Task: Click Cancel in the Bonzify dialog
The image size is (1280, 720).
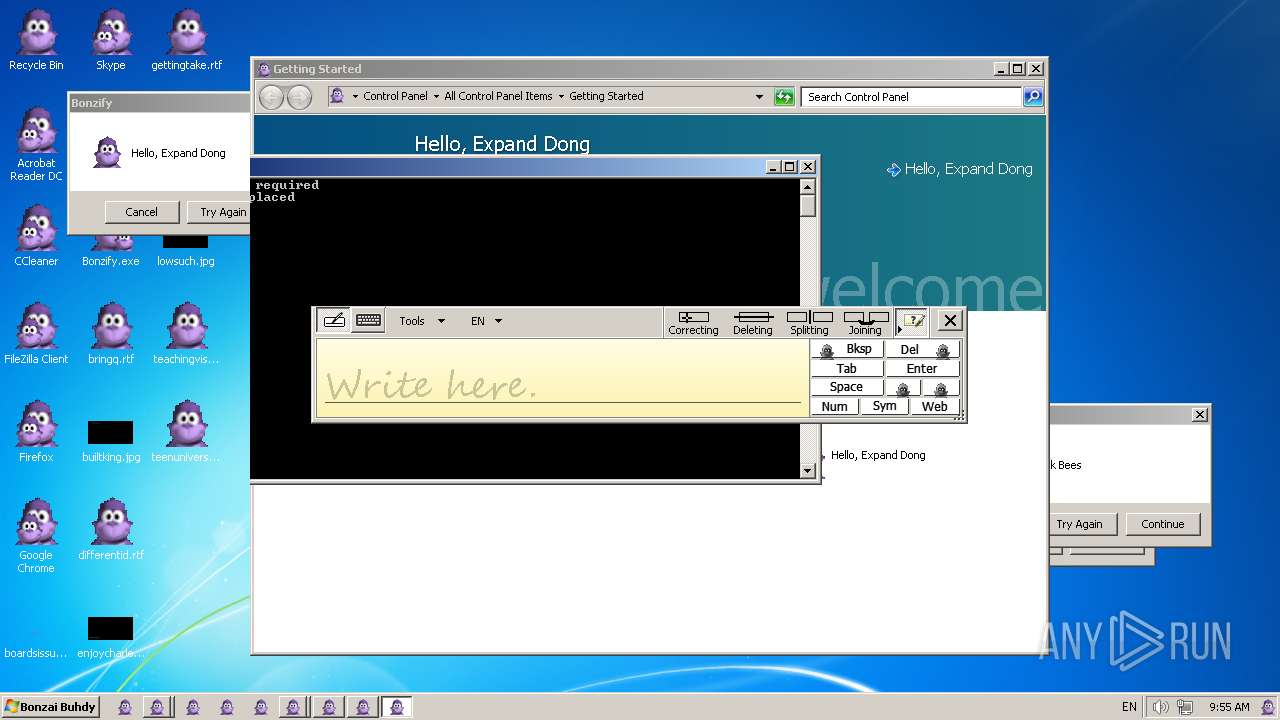Action: [141, 212]
